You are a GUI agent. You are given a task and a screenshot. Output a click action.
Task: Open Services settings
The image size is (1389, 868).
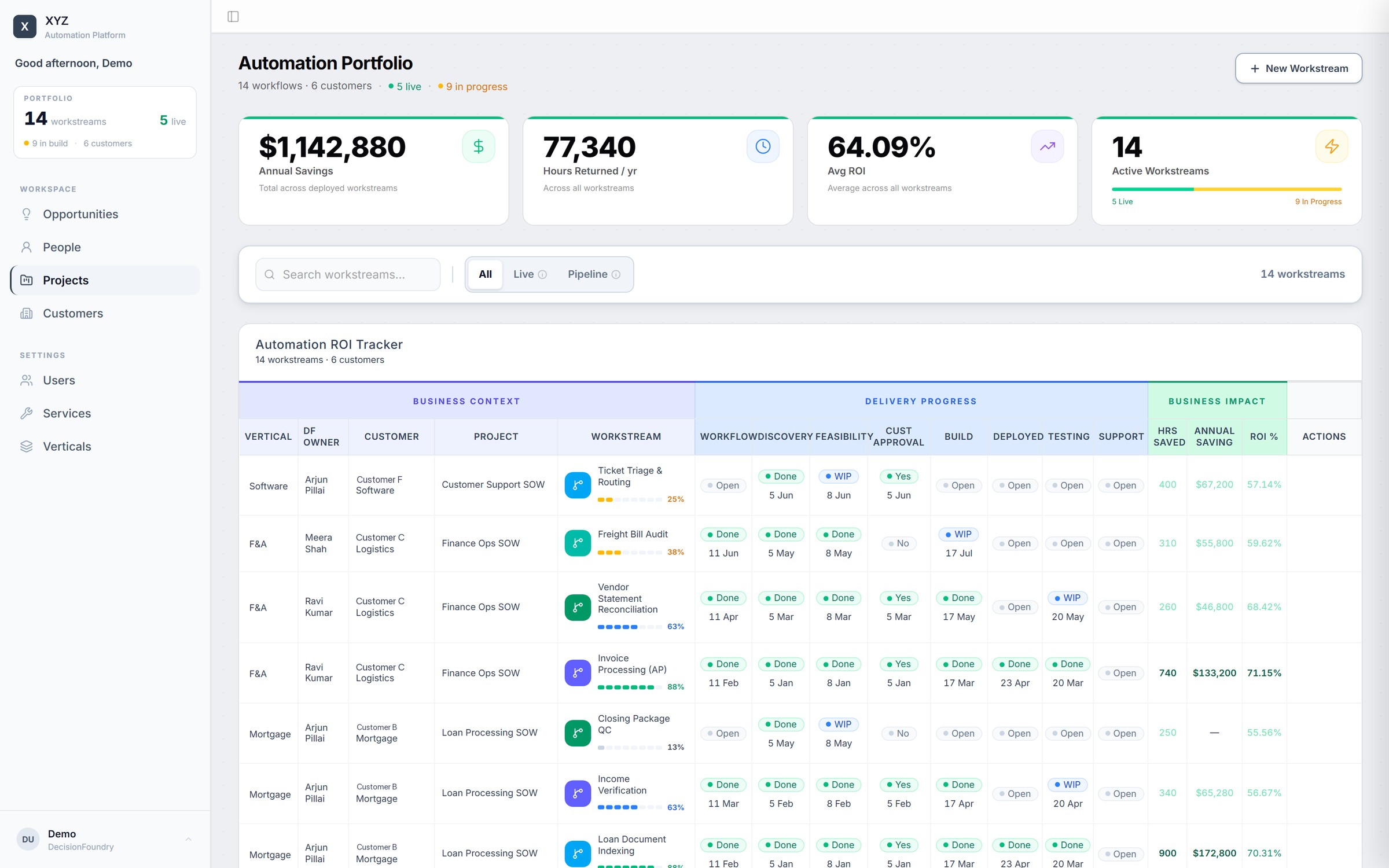coord(105,413)
